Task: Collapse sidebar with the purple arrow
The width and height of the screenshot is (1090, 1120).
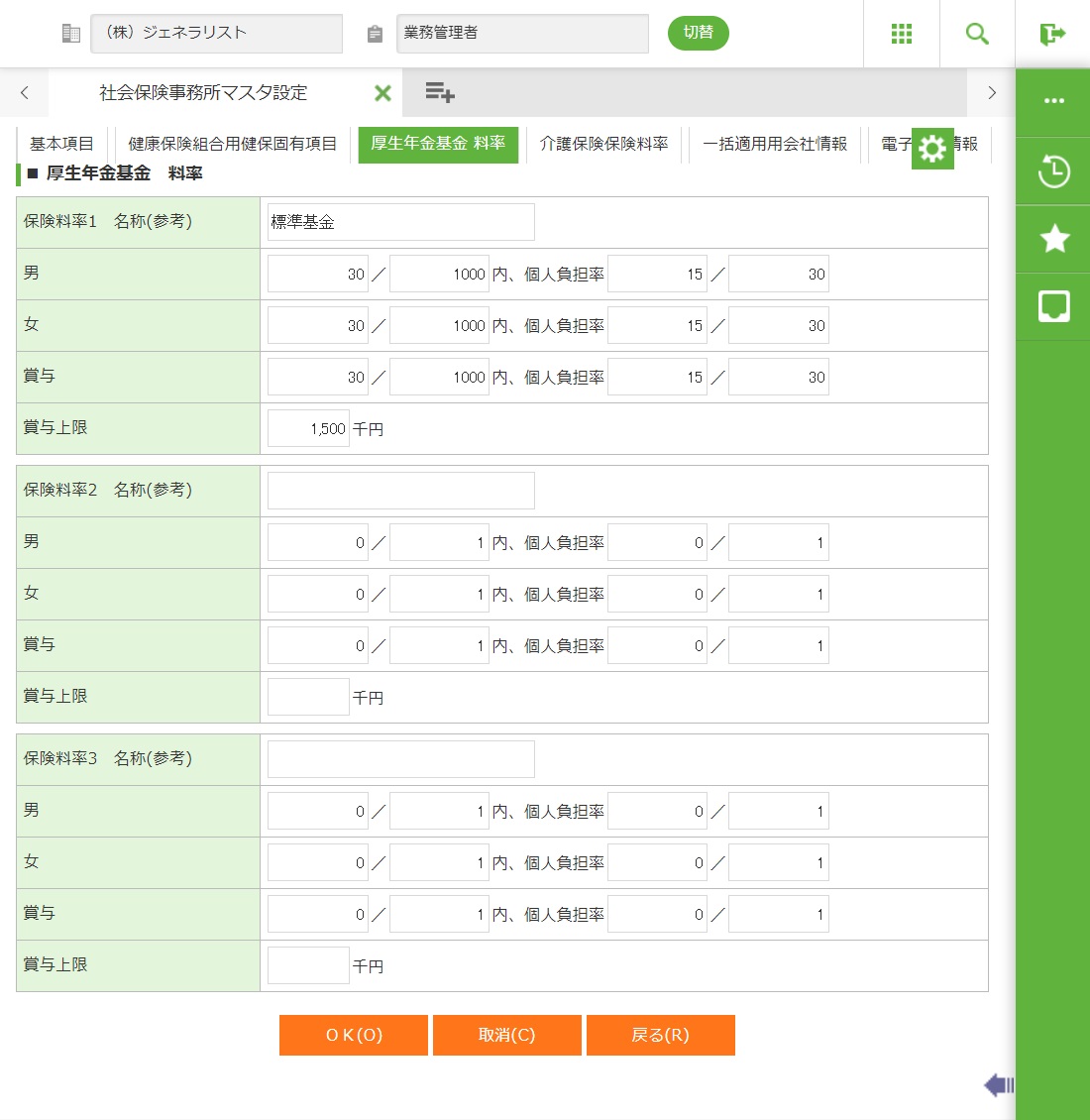Action: click(x=998, y=1085)
